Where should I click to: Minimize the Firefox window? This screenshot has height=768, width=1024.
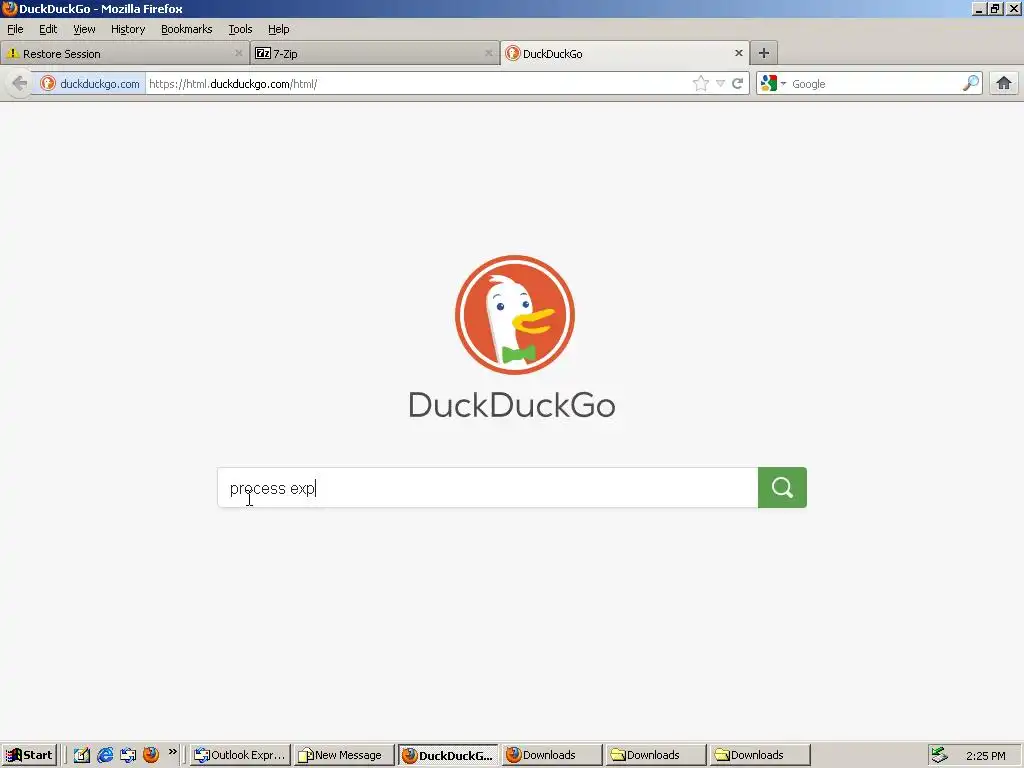pyautogui.click(x=978, y=8)
